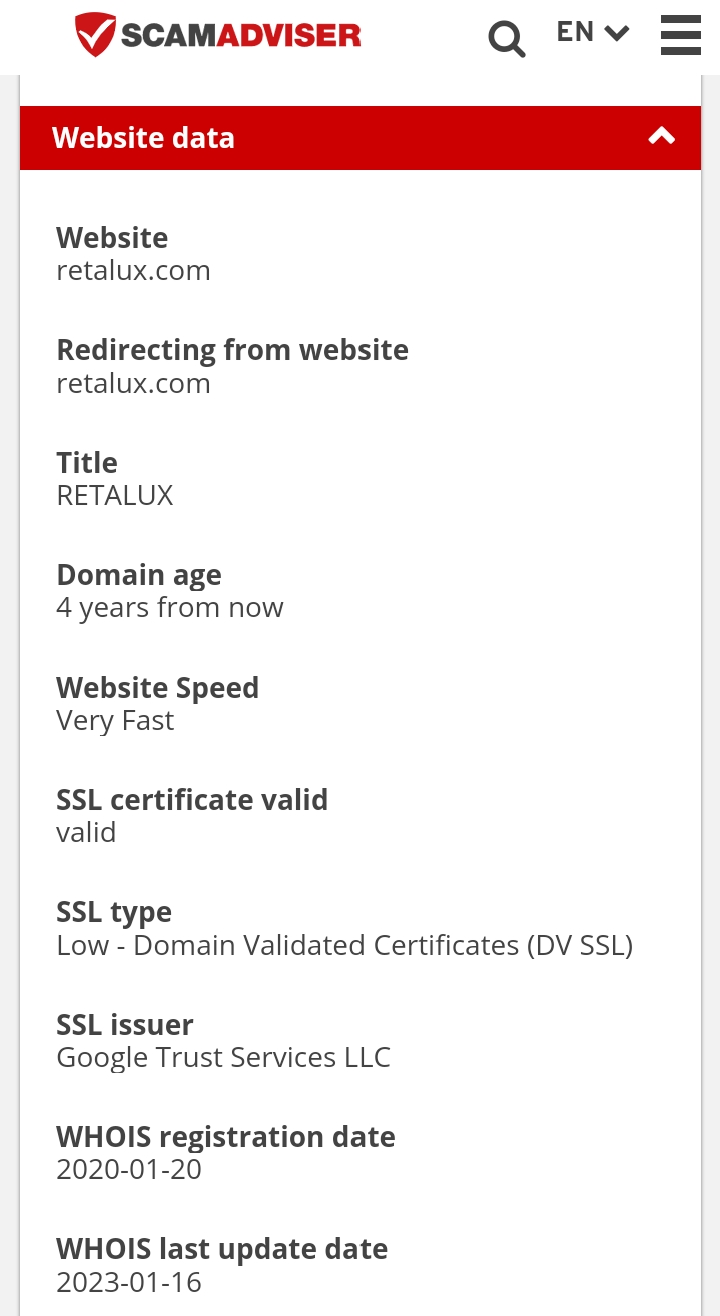Click the SSL issuer label
Viewport: 720px width, 1316px height.
(125, 1025)
